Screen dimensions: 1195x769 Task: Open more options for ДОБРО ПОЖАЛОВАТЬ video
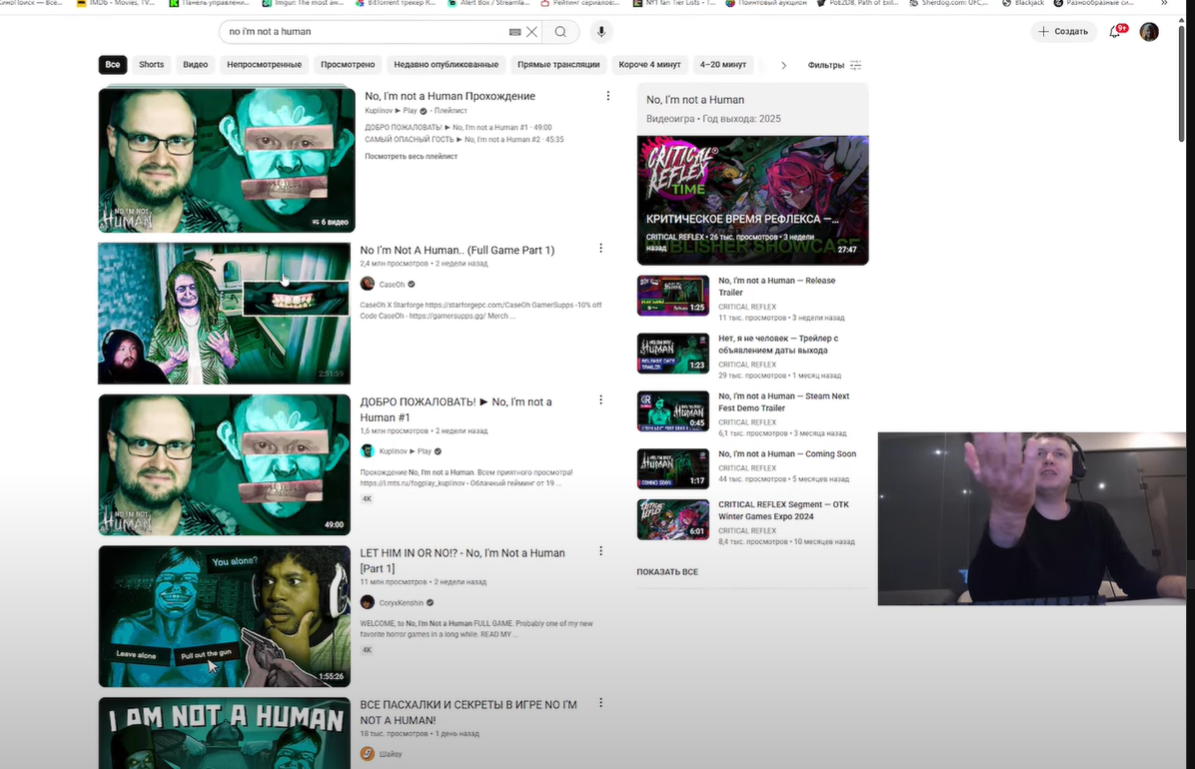tap(601, 400)
